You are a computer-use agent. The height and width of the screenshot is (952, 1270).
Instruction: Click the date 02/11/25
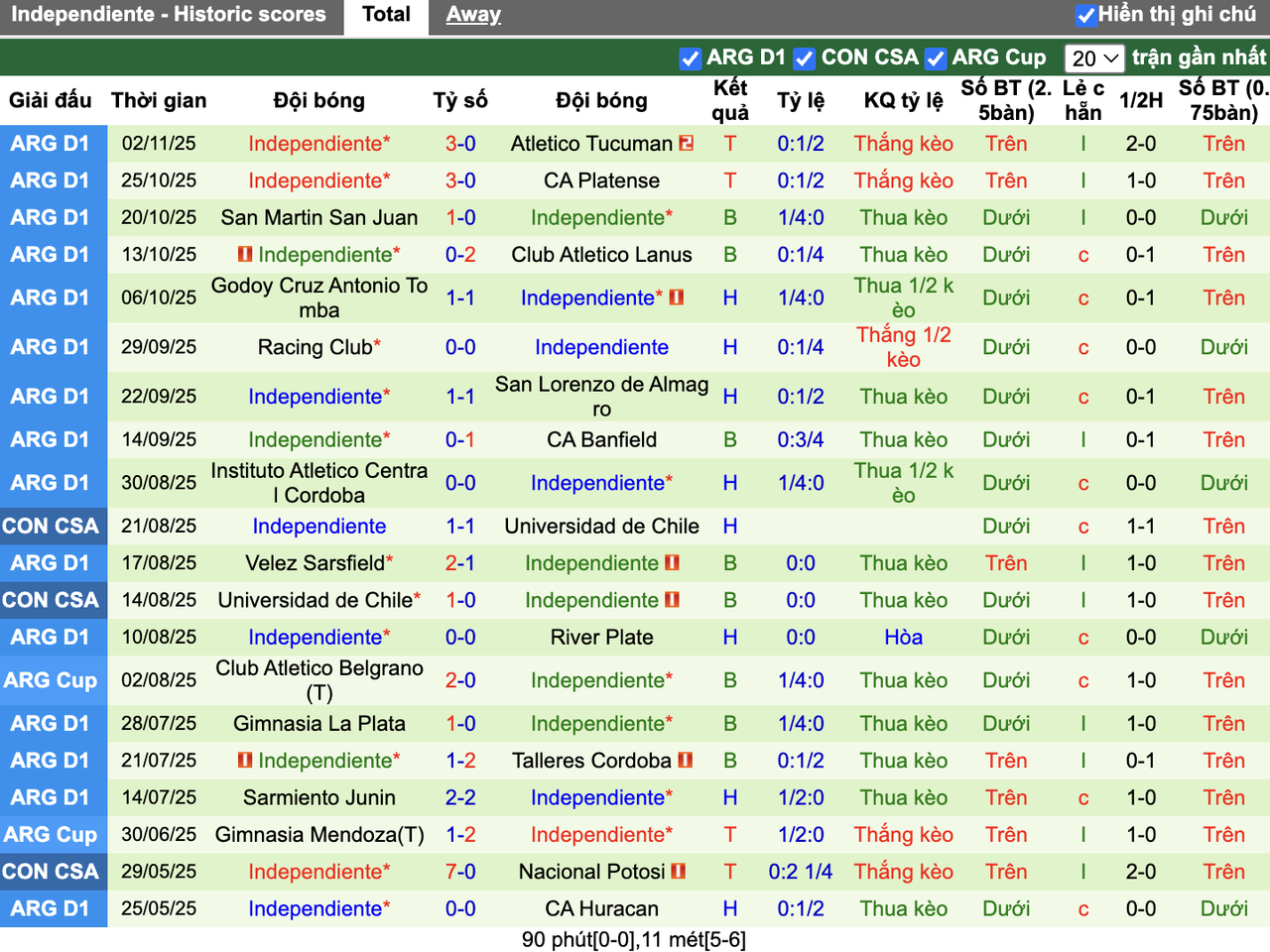point(159,144)
